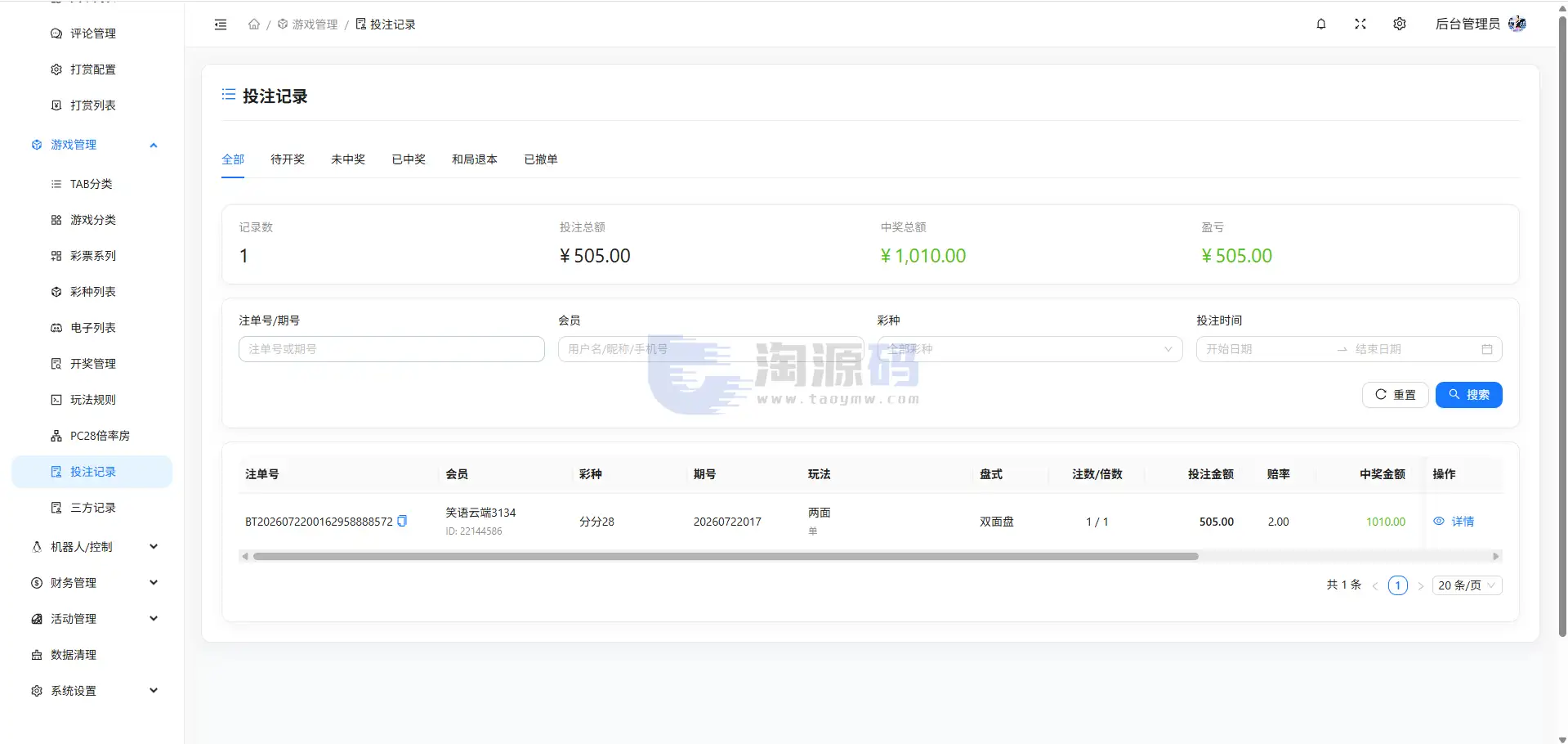Image resolution: width=1568 pixels, height=744 pixels.
Task: Switch to 和局退本 tab
Action: tap(475, 159)
